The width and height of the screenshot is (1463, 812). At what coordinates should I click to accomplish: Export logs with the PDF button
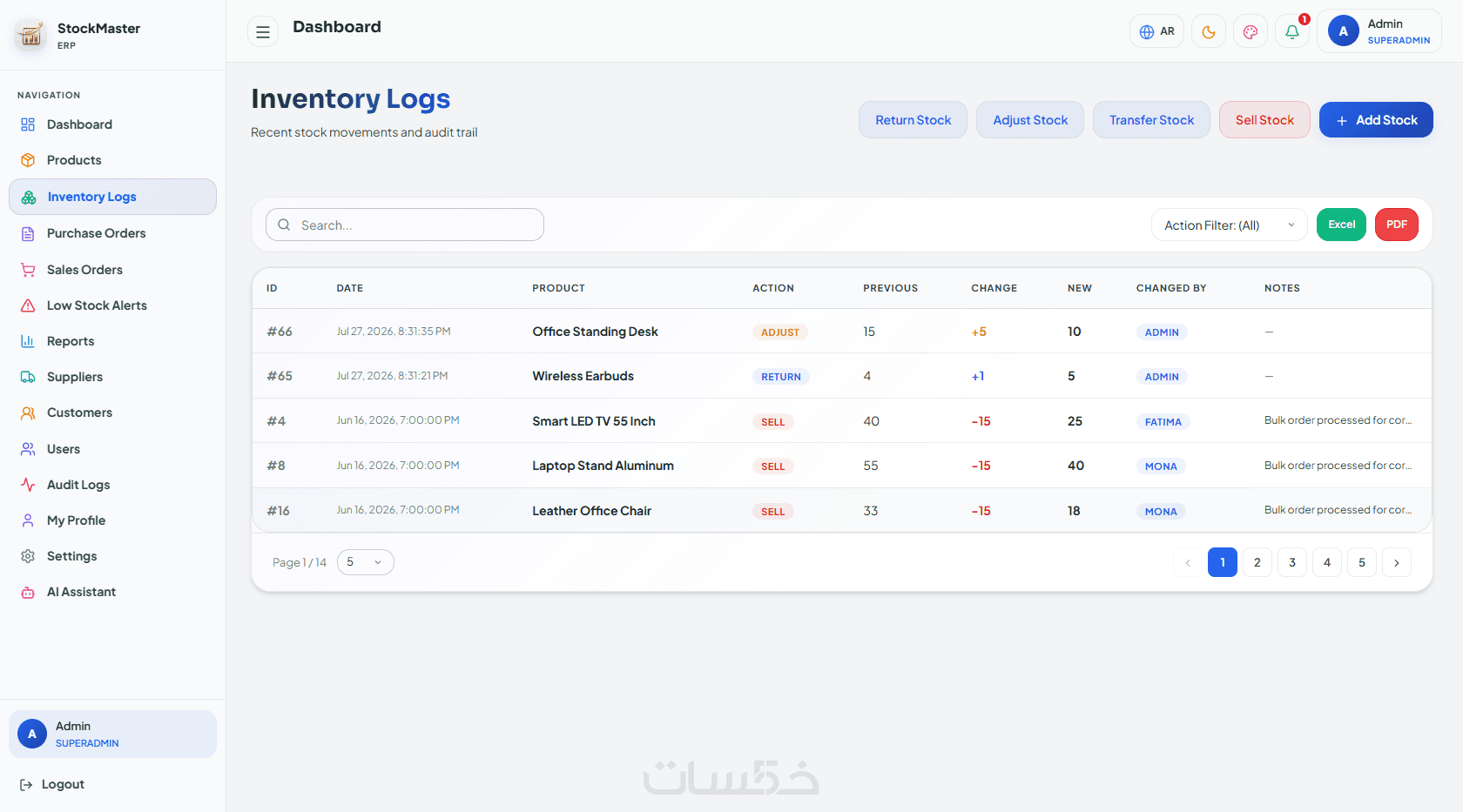1397,225
